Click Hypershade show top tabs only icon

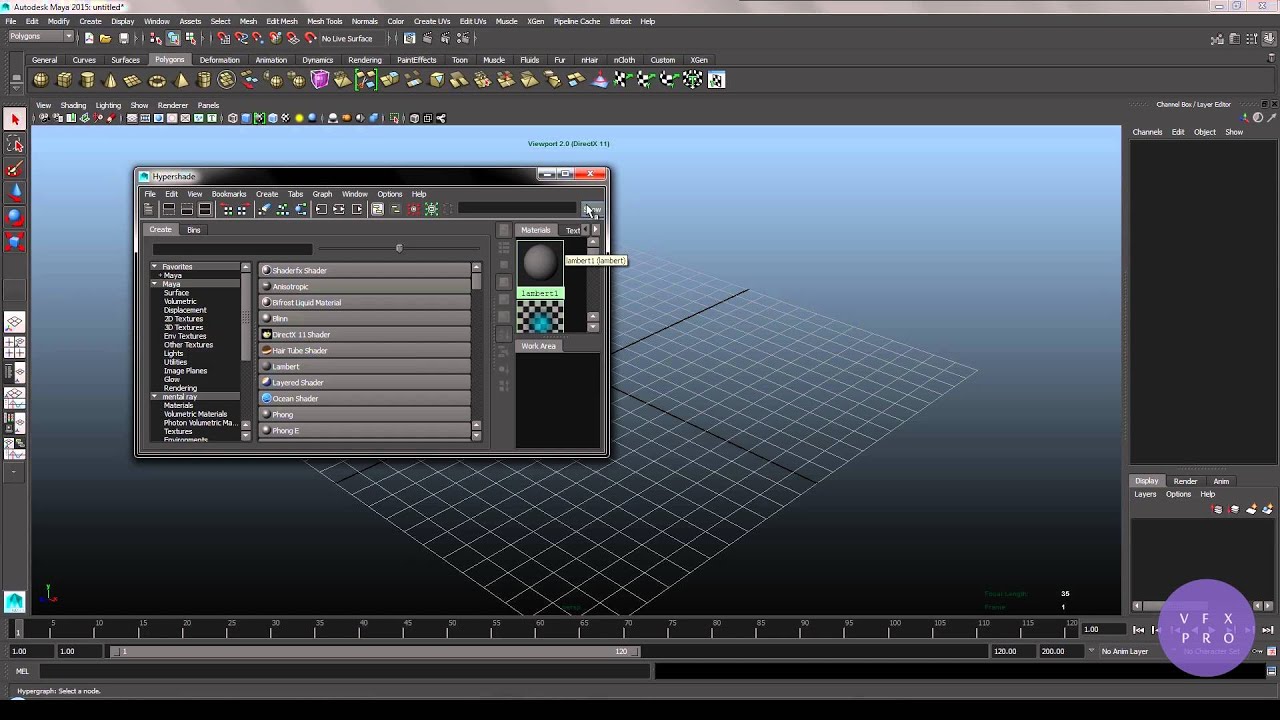click(168, 209)
